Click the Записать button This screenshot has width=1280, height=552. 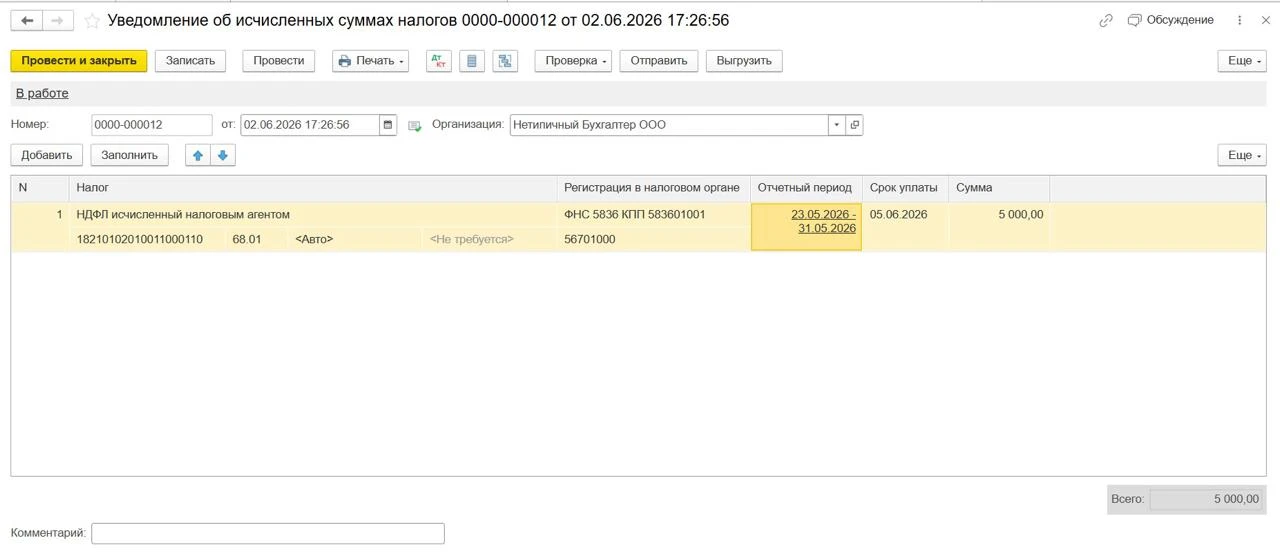pyautogui.click(x=190, y=61)
